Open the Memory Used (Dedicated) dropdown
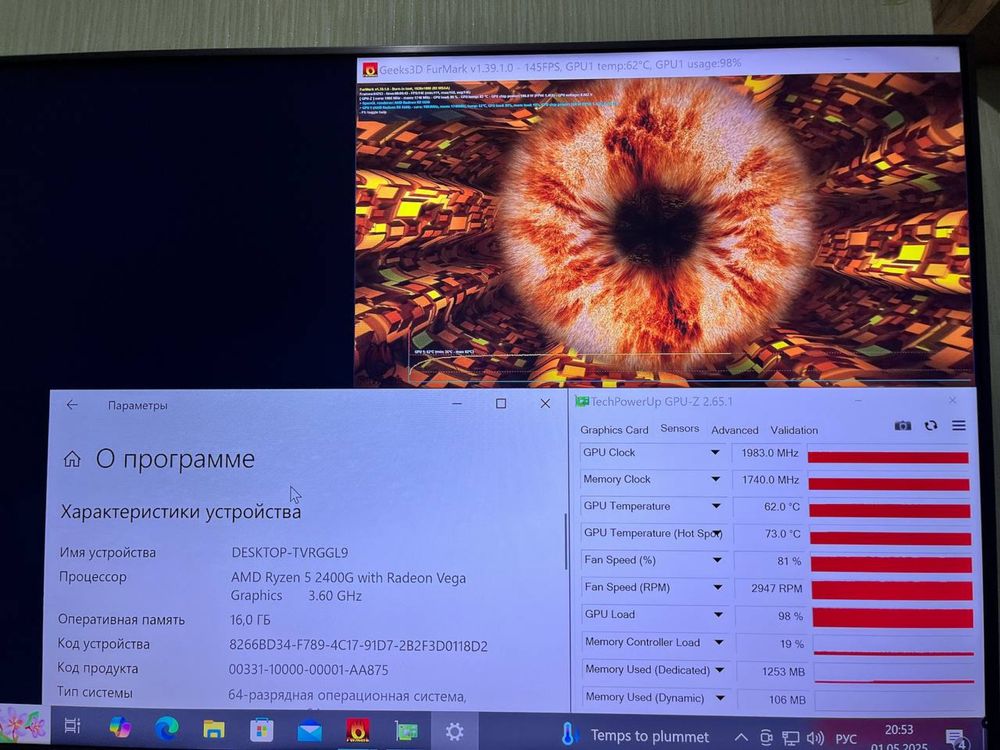The image size is (1000, 750). point(720,670)
